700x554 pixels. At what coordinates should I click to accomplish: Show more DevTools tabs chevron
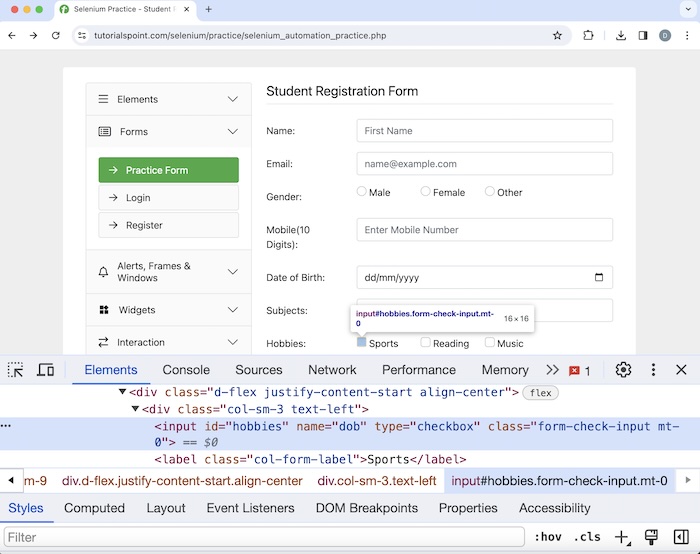[x=552, y=370]
